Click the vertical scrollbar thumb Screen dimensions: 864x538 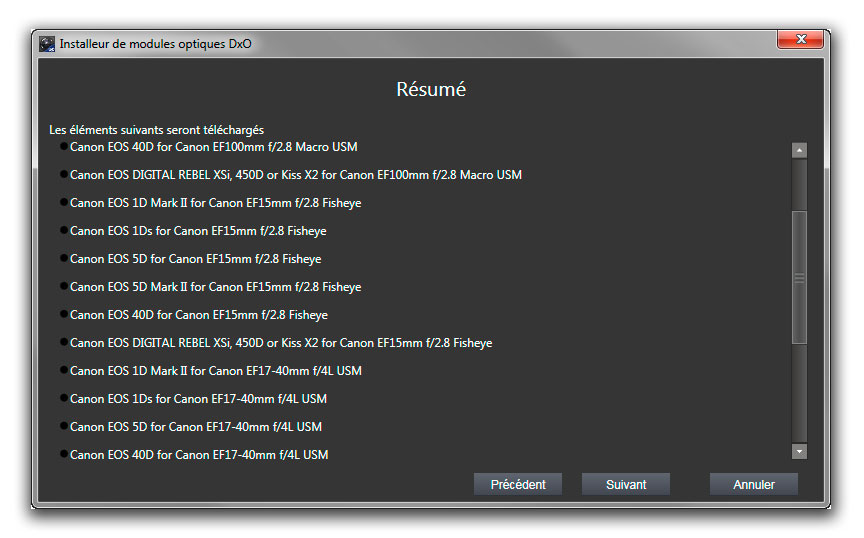799,277
